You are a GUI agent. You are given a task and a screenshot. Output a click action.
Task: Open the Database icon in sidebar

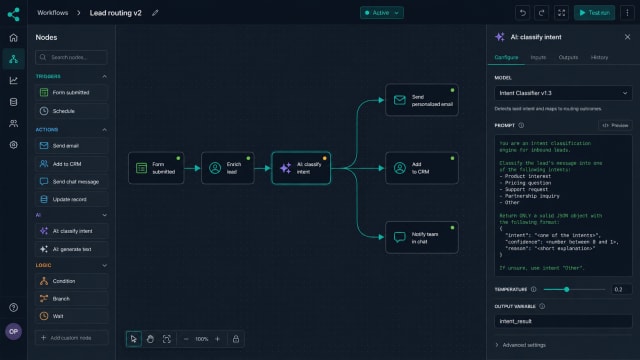coord(13,102)
